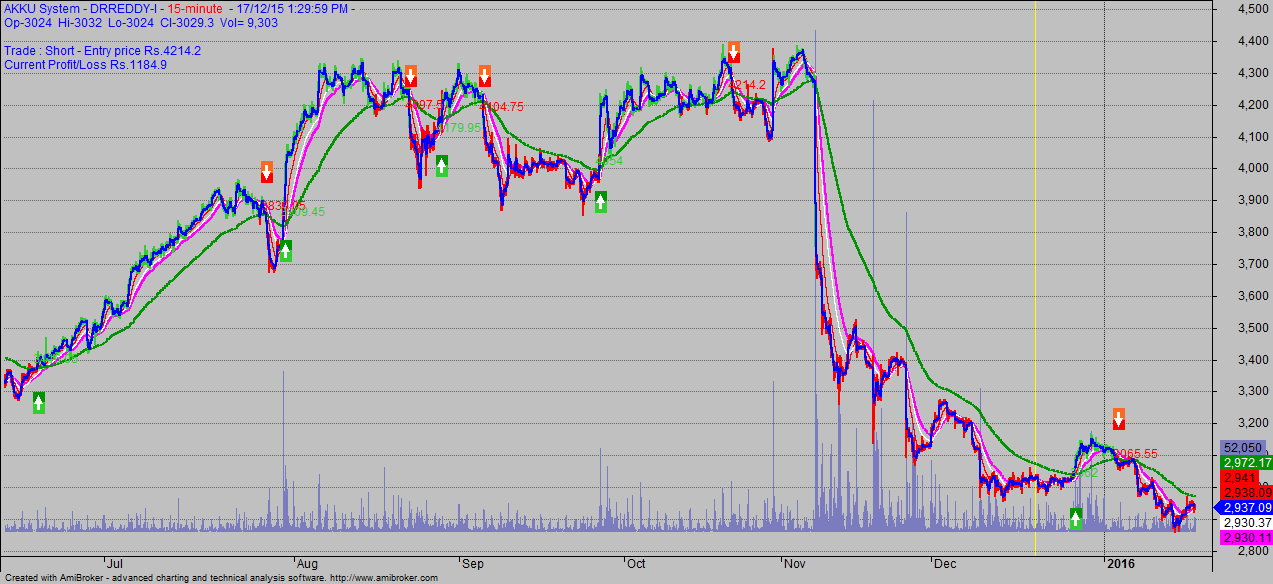1273x584 pixels.
Task: Click the 3,400 price axis label
Action: pyautogui.click(x=1253, y=360)
